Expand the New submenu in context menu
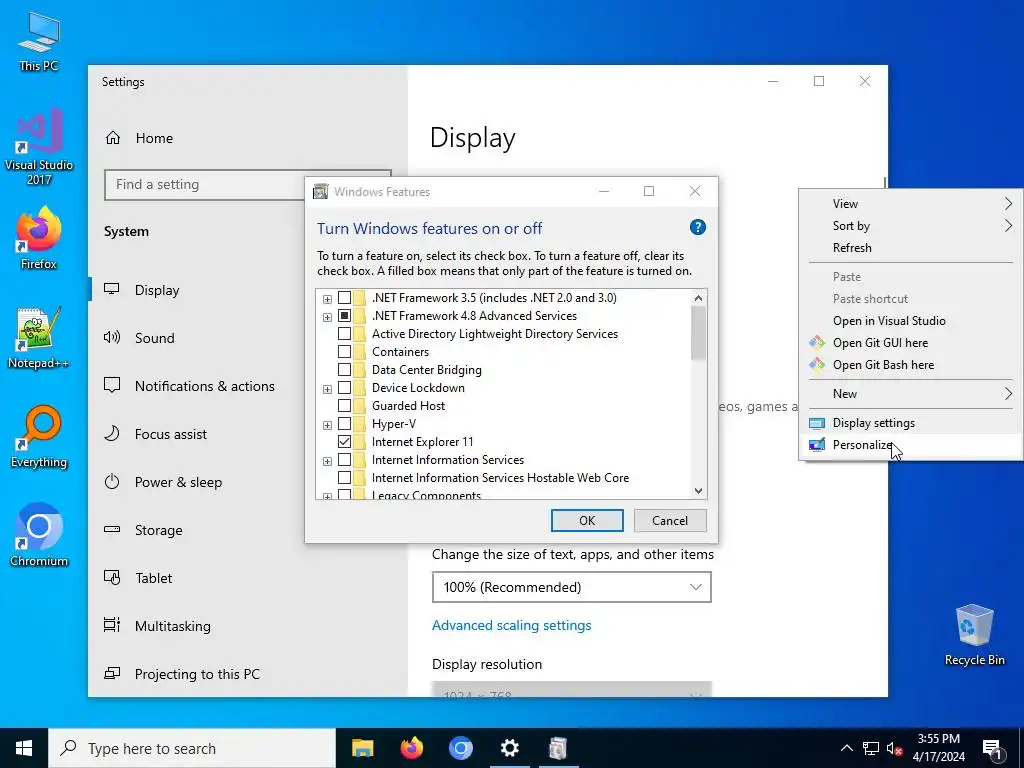This screenshot has height=768, width=1024. (910, 394)
